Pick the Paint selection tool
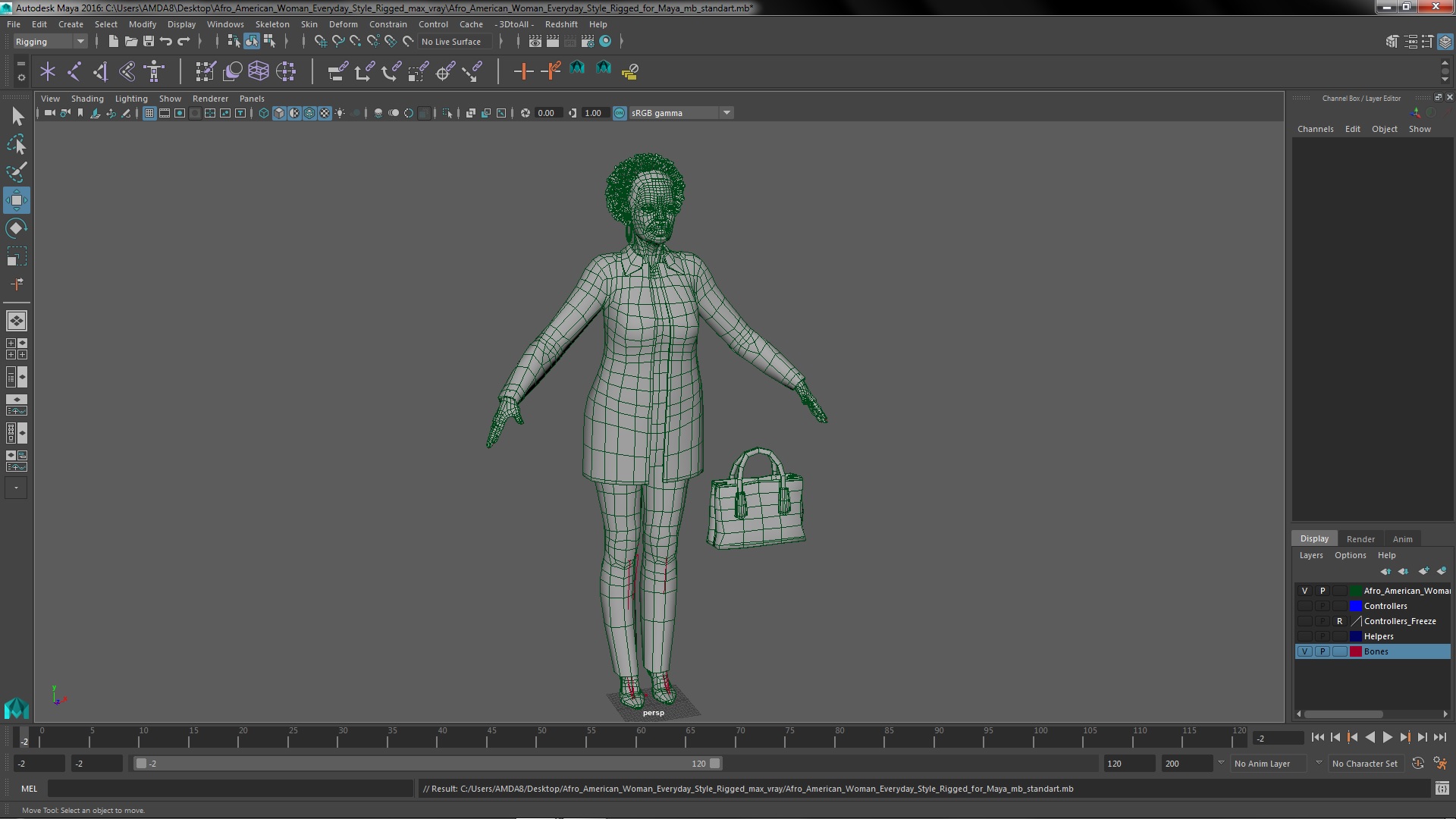Screen dimensions: 1456x819 [17, 172]
